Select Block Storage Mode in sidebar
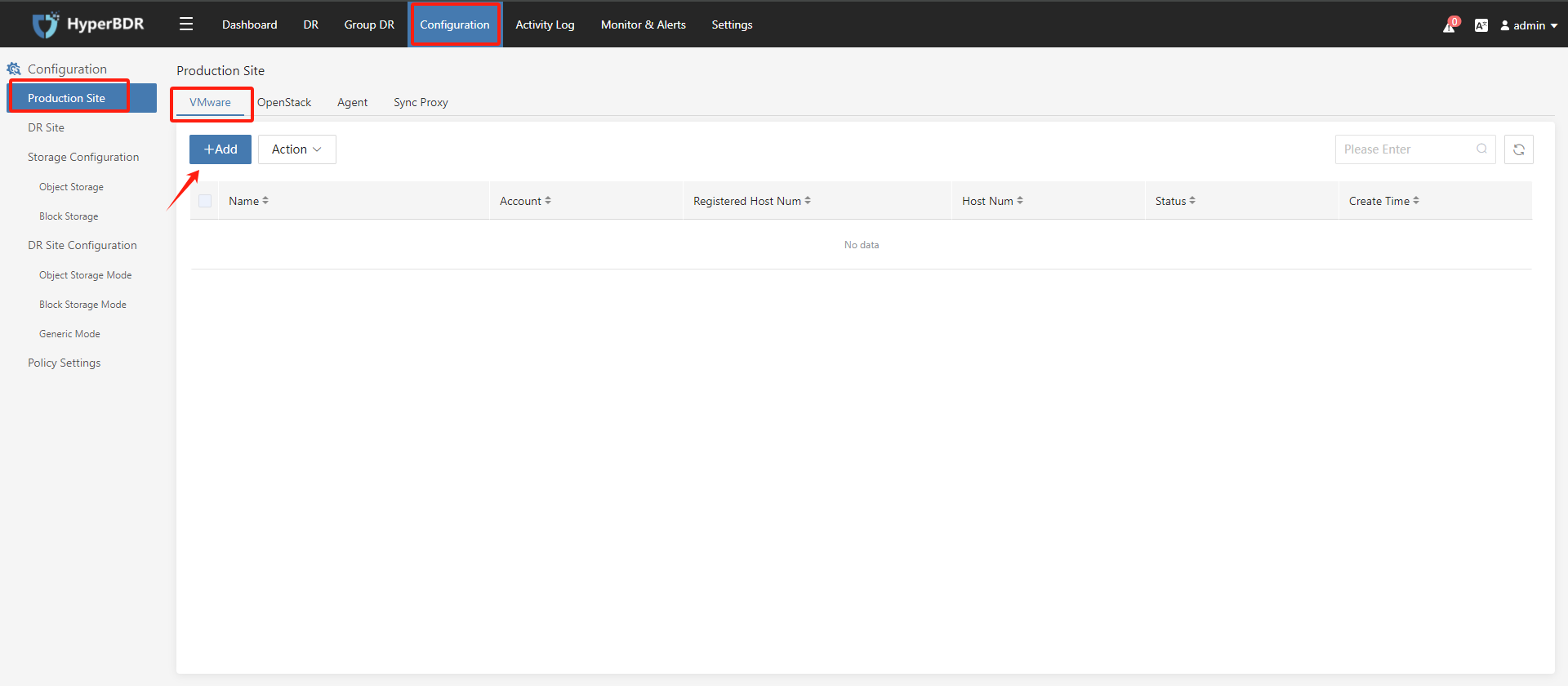 82,305
